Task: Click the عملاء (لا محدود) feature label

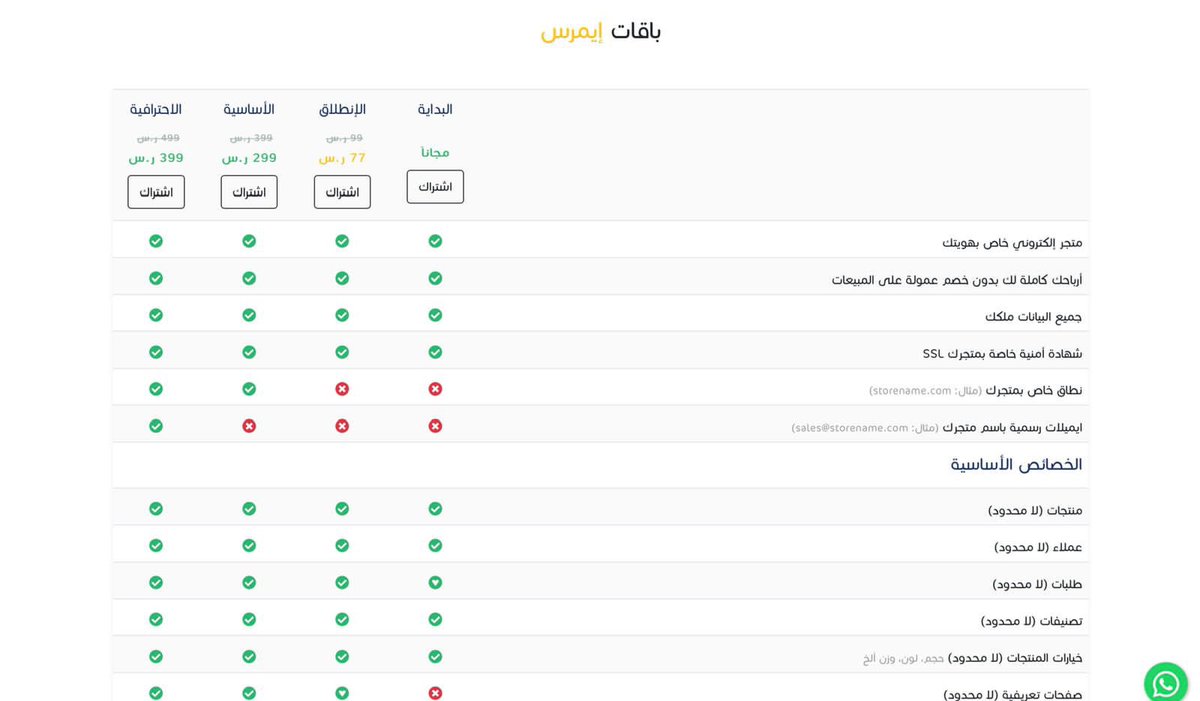Action: point(1038,547)
